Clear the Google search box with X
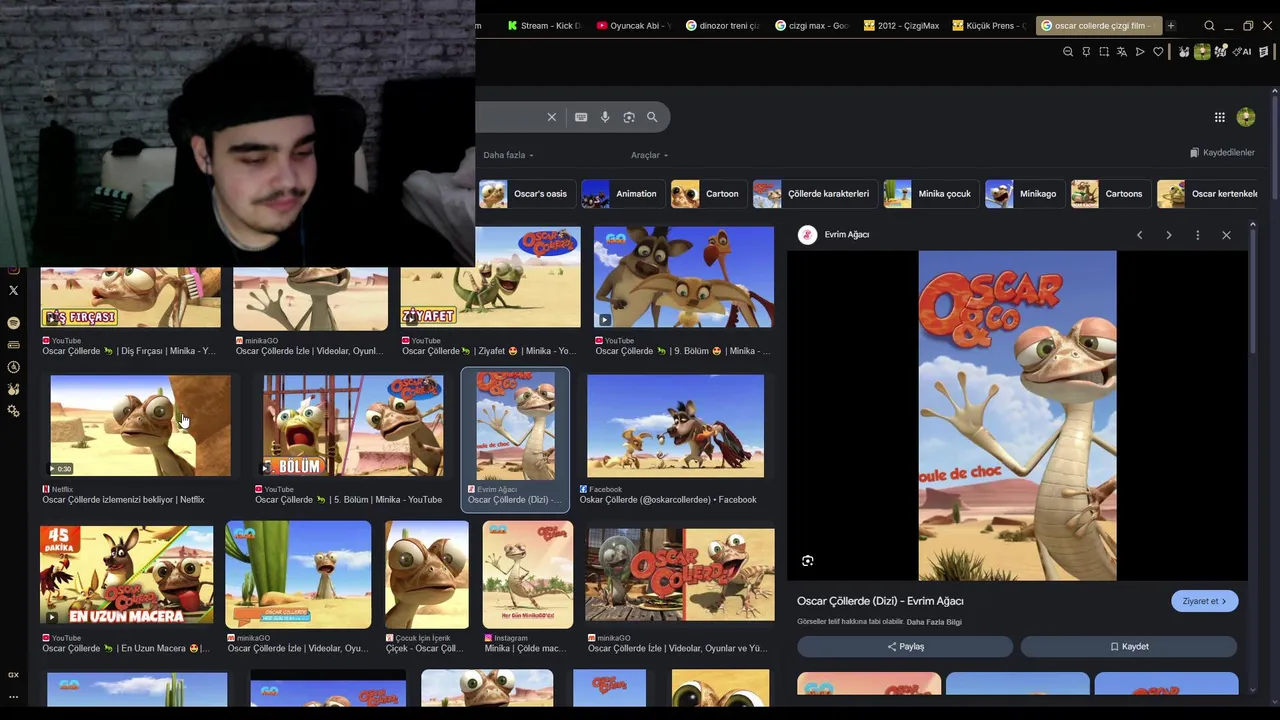The width and height of the screenshot is (1280, 720). pos(551,117)
